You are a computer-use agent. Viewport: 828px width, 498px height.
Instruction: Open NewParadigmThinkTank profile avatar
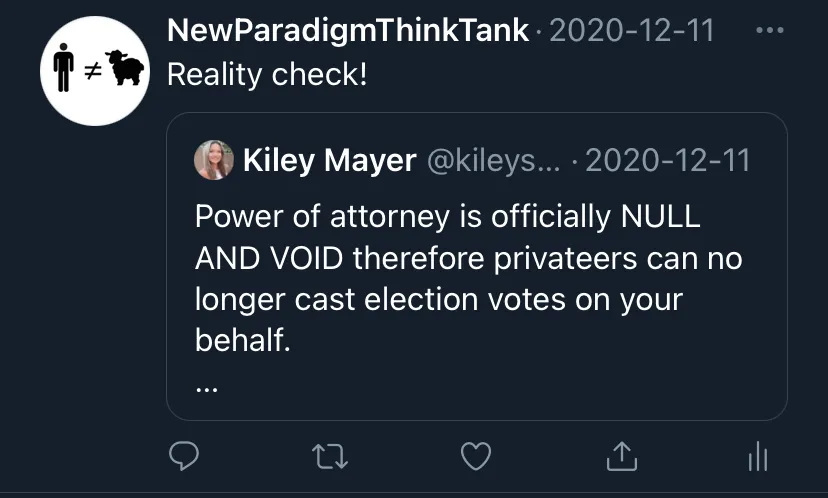(x=95, y=71)
